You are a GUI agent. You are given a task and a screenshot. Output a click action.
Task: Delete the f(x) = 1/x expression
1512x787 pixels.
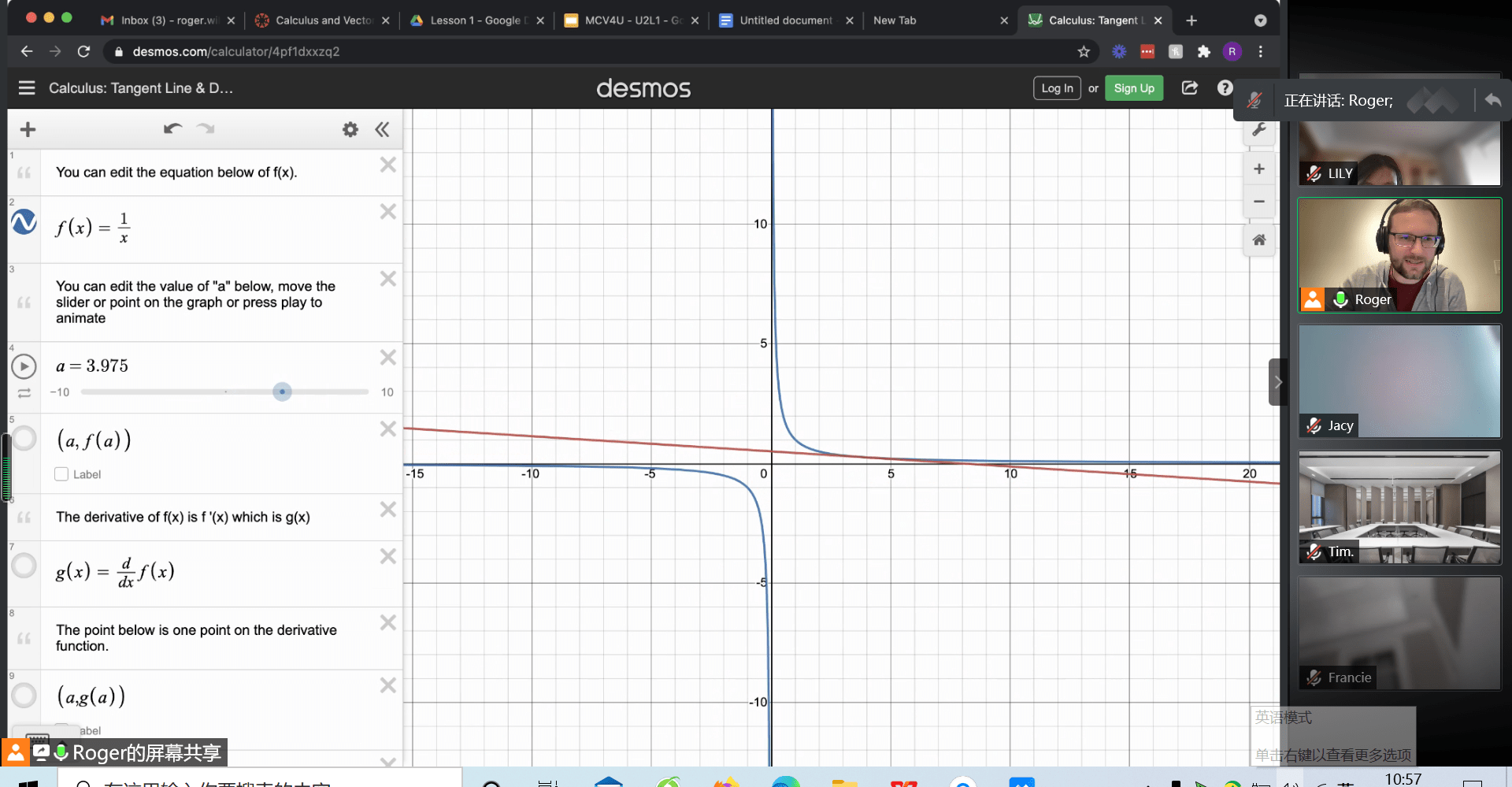coord(388,211)
